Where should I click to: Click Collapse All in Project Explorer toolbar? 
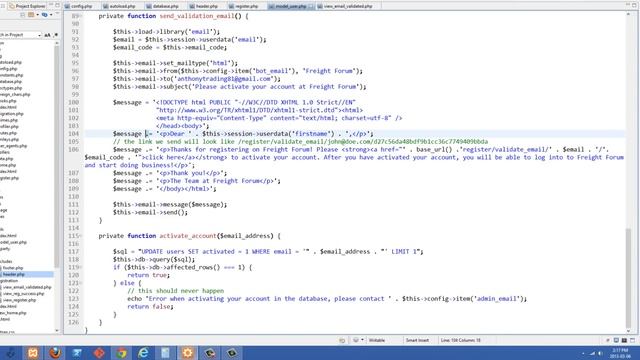tap(23, 15)
